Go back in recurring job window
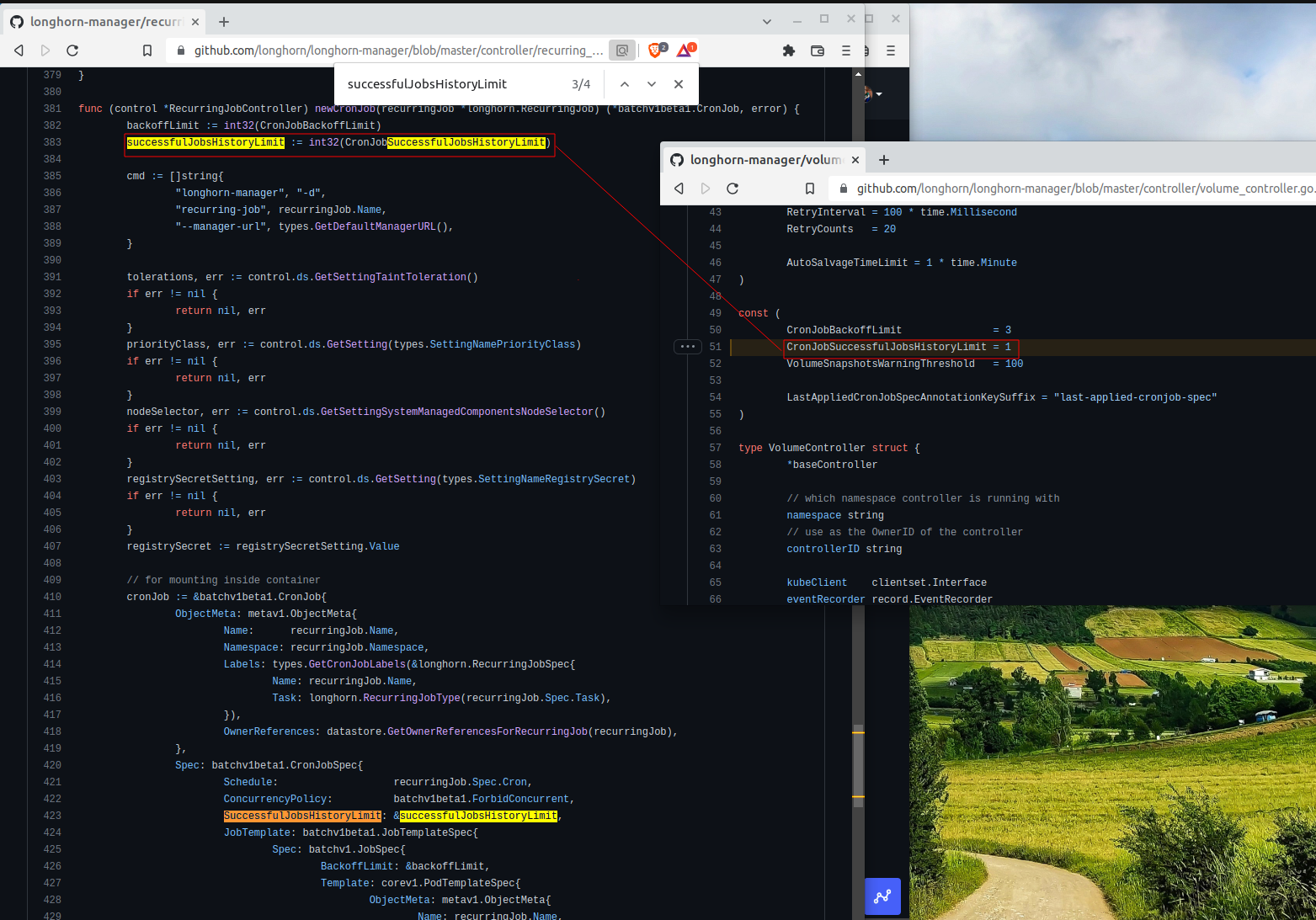 click(19, 51)
